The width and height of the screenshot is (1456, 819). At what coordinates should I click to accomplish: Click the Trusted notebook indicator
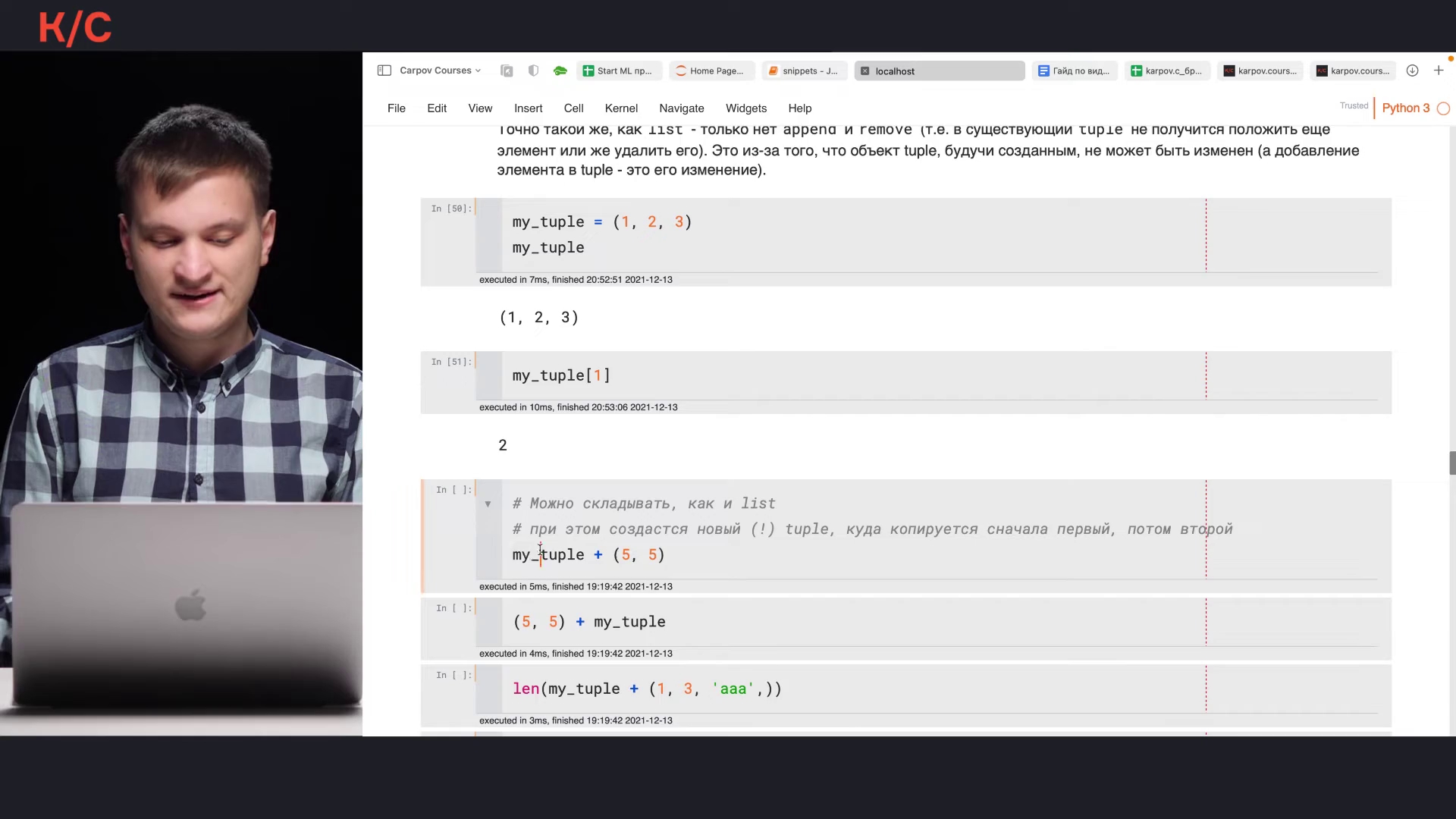[x=1354, y=106]
